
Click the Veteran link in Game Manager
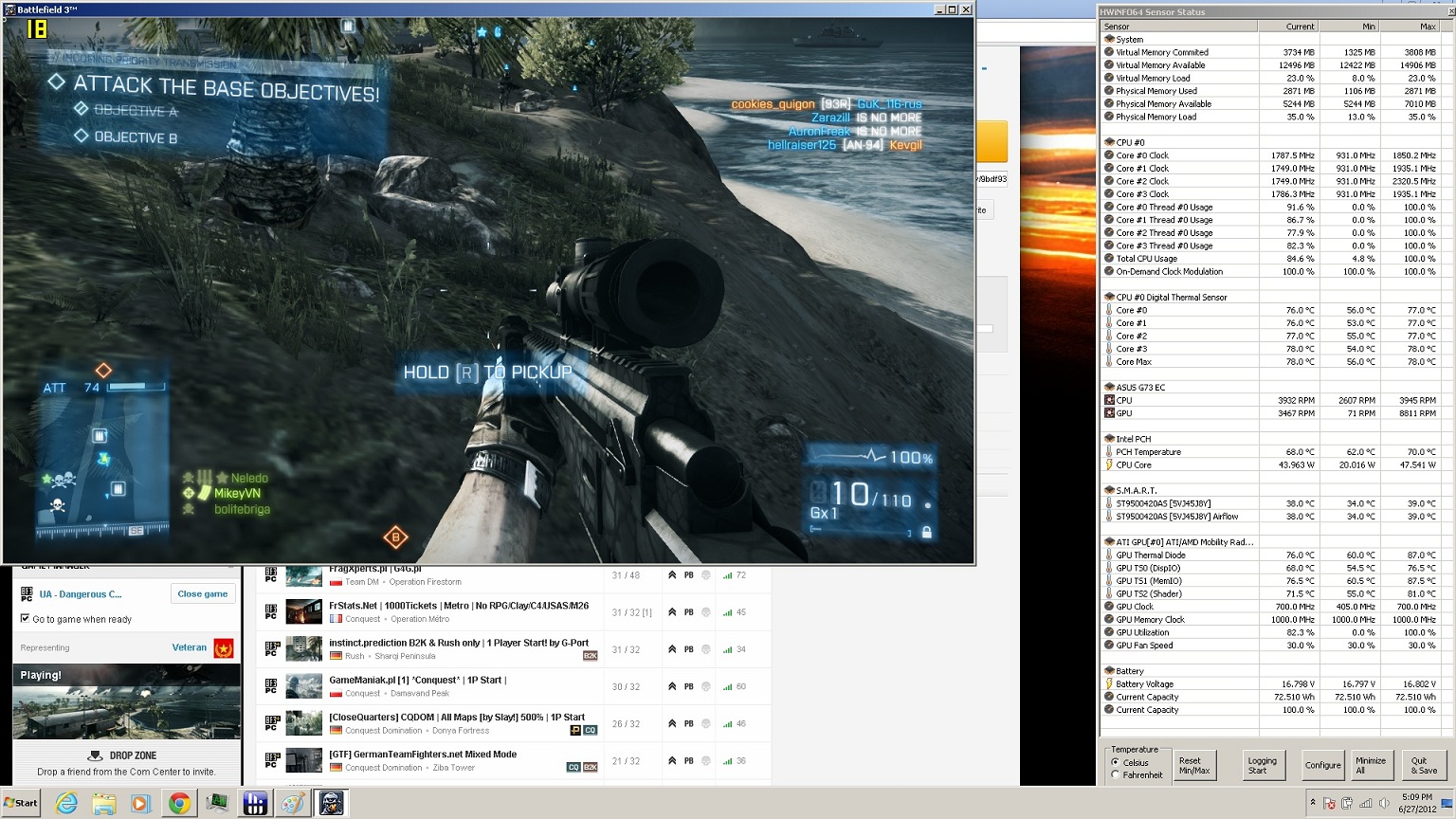coord(189,647)
